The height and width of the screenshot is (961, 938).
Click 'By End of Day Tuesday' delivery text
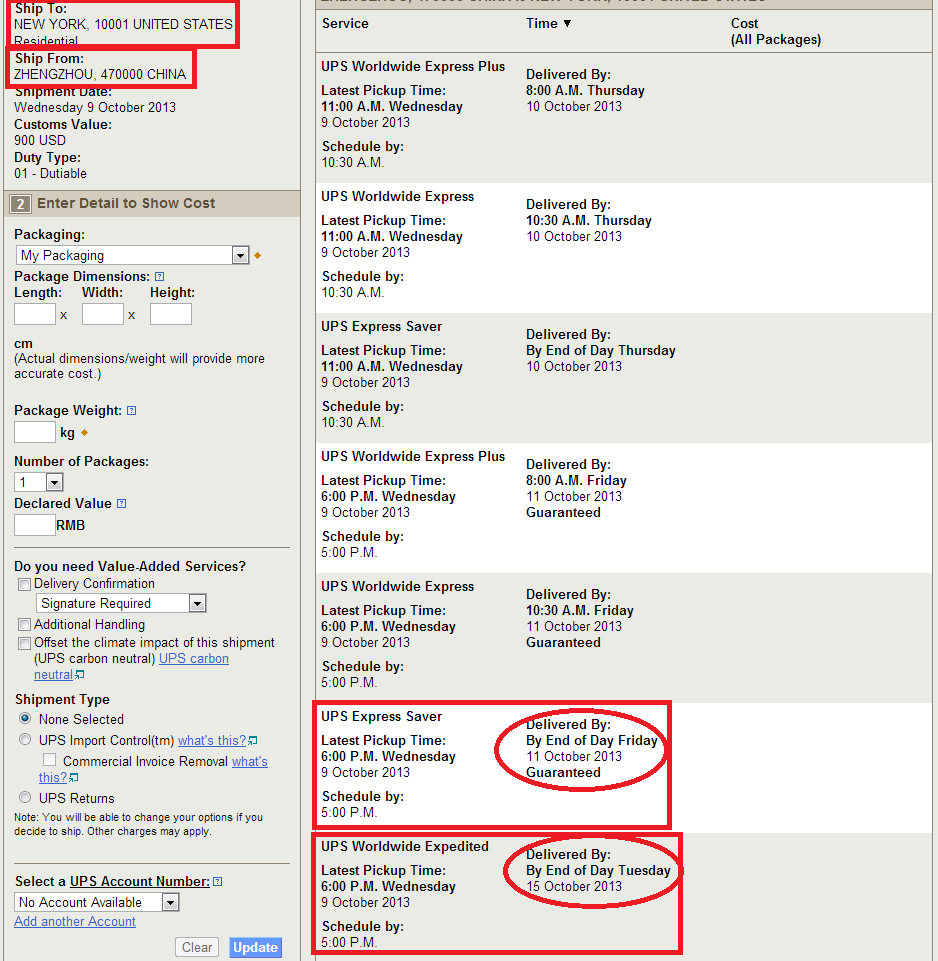pos(598,870)
